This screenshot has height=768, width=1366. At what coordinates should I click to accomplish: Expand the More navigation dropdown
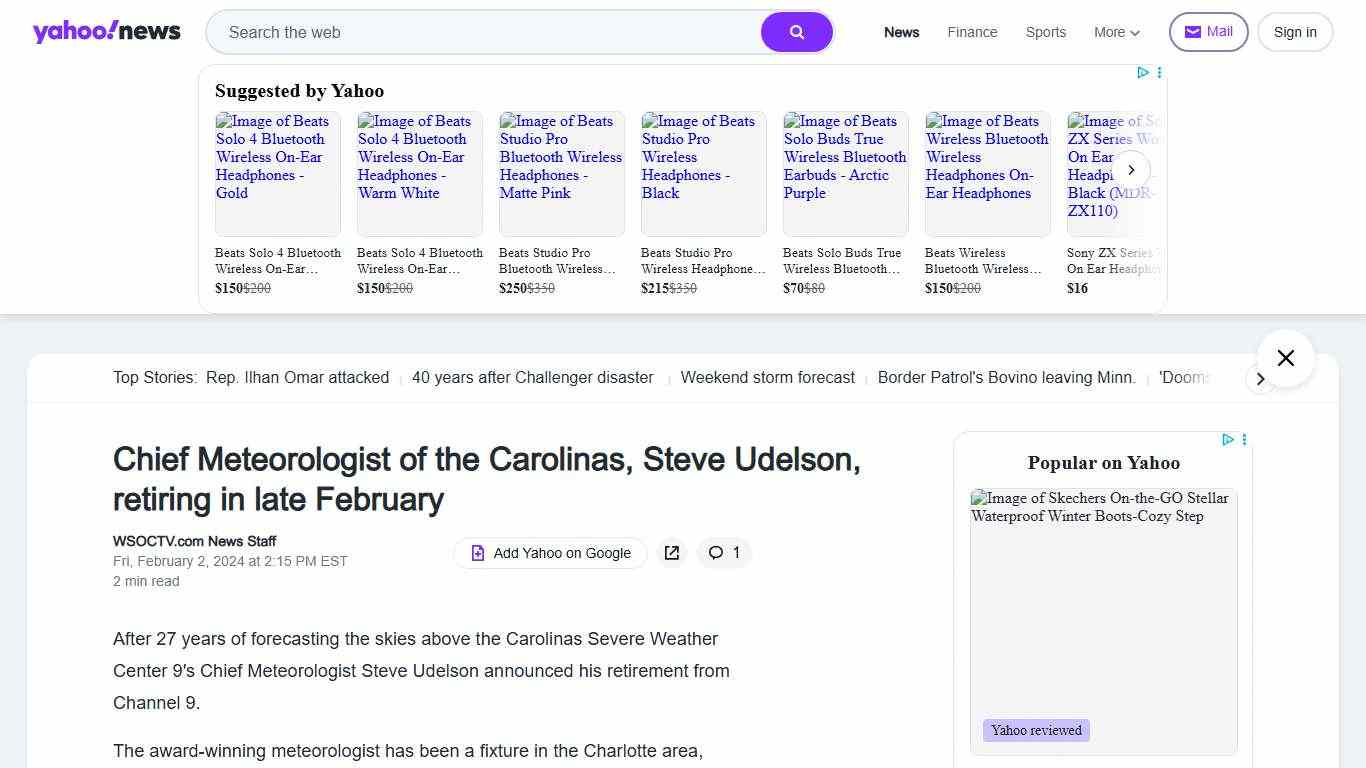pos(1116,32)
